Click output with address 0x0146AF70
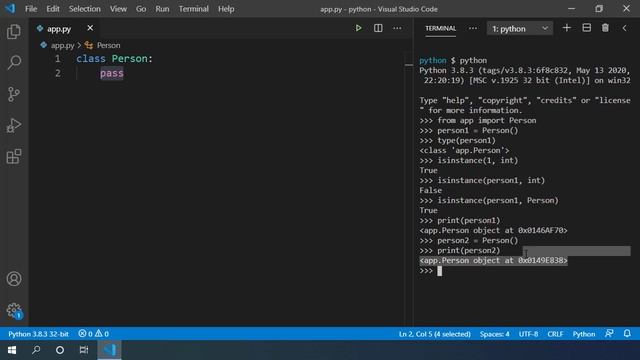 pyautogui.click(x=493, y=231)
